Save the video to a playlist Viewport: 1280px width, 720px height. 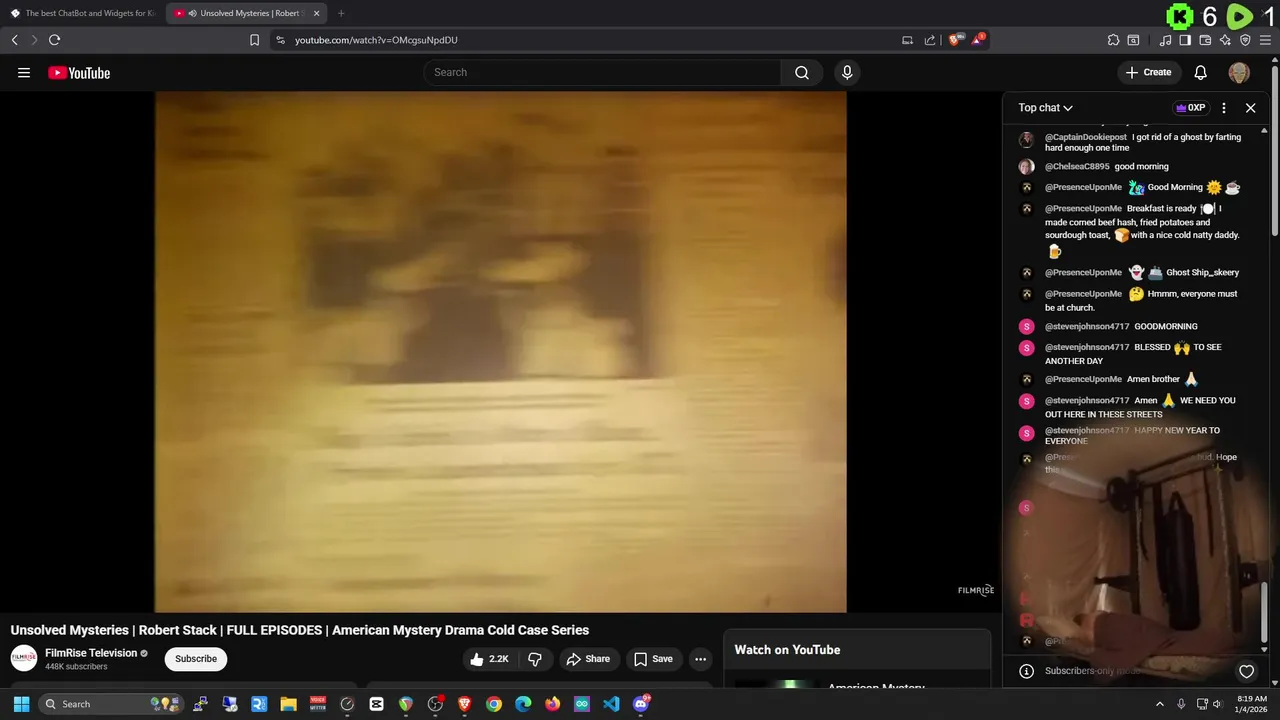pos(653,659)
